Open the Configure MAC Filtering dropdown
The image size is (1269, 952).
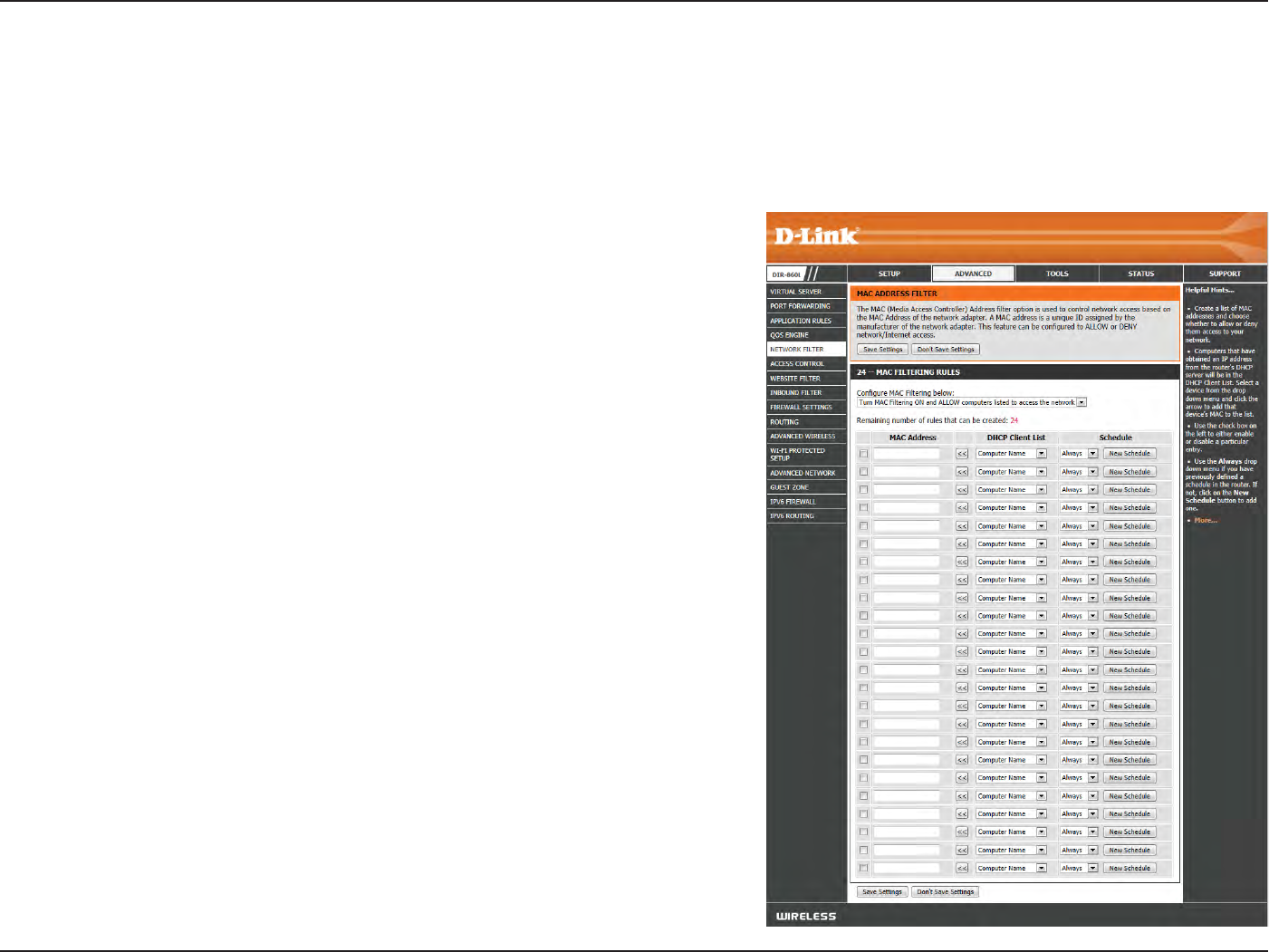point(972,403)
